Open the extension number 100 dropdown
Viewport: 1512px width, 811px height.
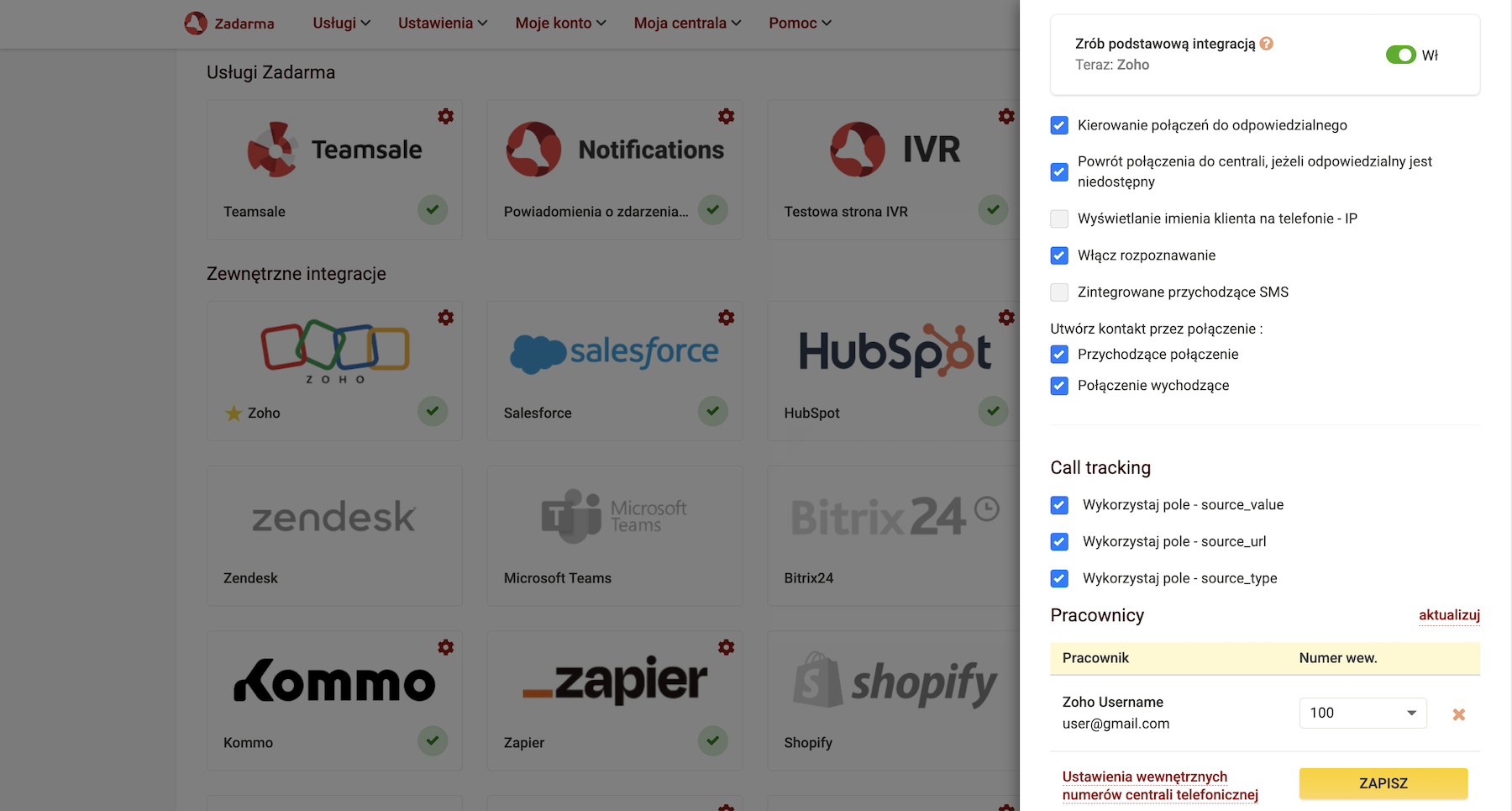(x=1362, y=713)
